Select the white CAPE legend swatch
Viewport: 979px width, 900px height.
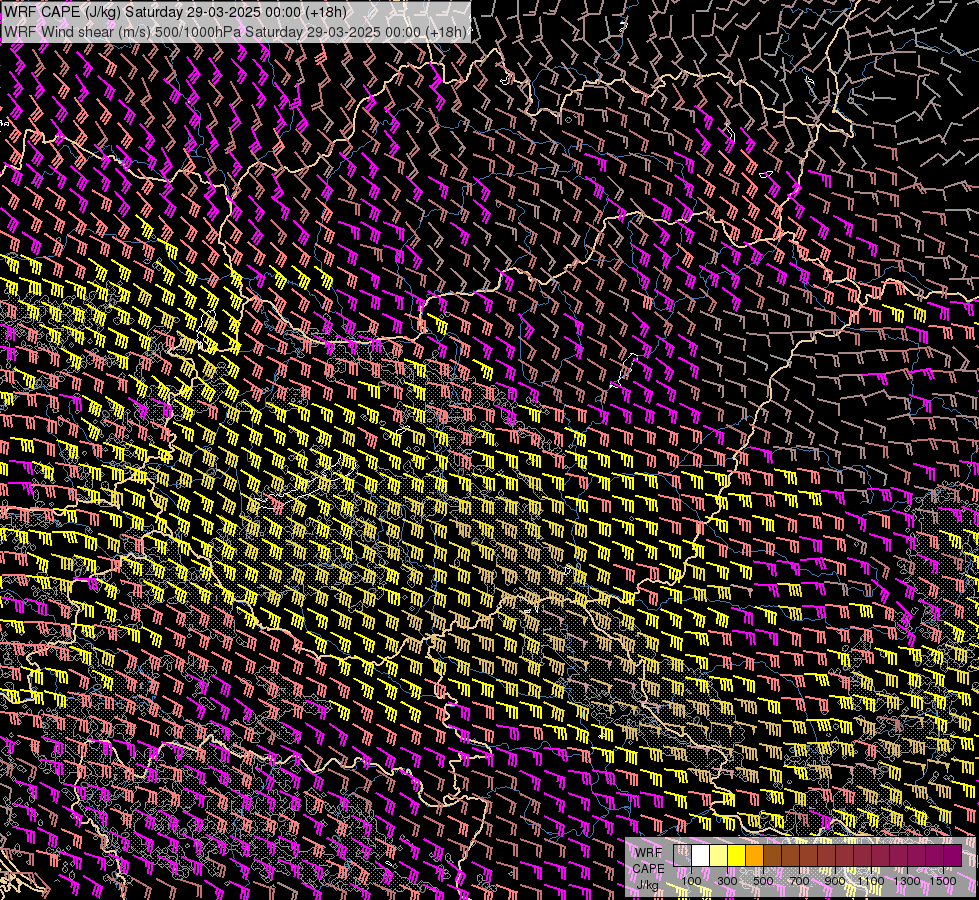click(701, 856)
